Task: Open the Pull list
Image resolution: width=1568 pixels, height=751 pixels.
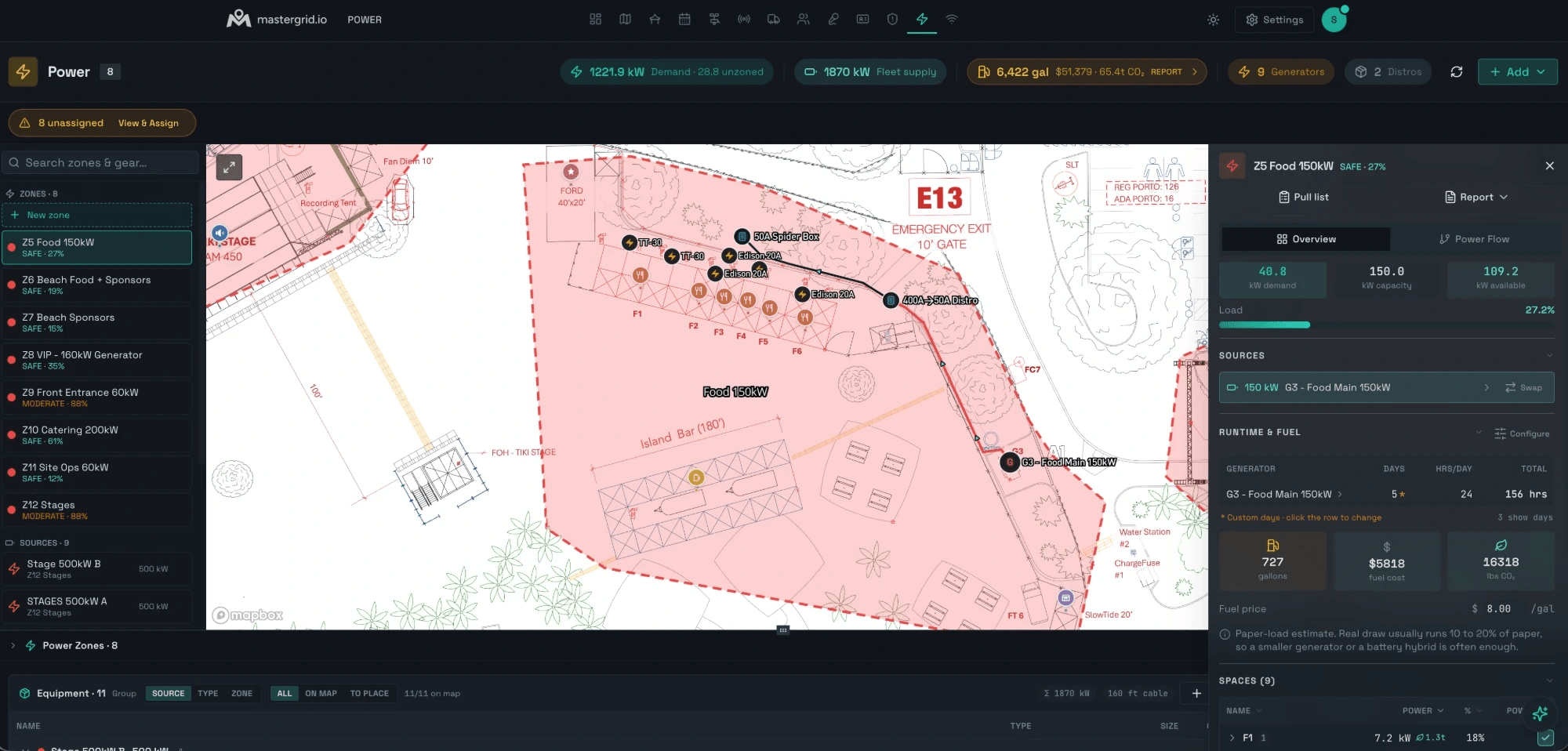Action: coord(1303,197)
